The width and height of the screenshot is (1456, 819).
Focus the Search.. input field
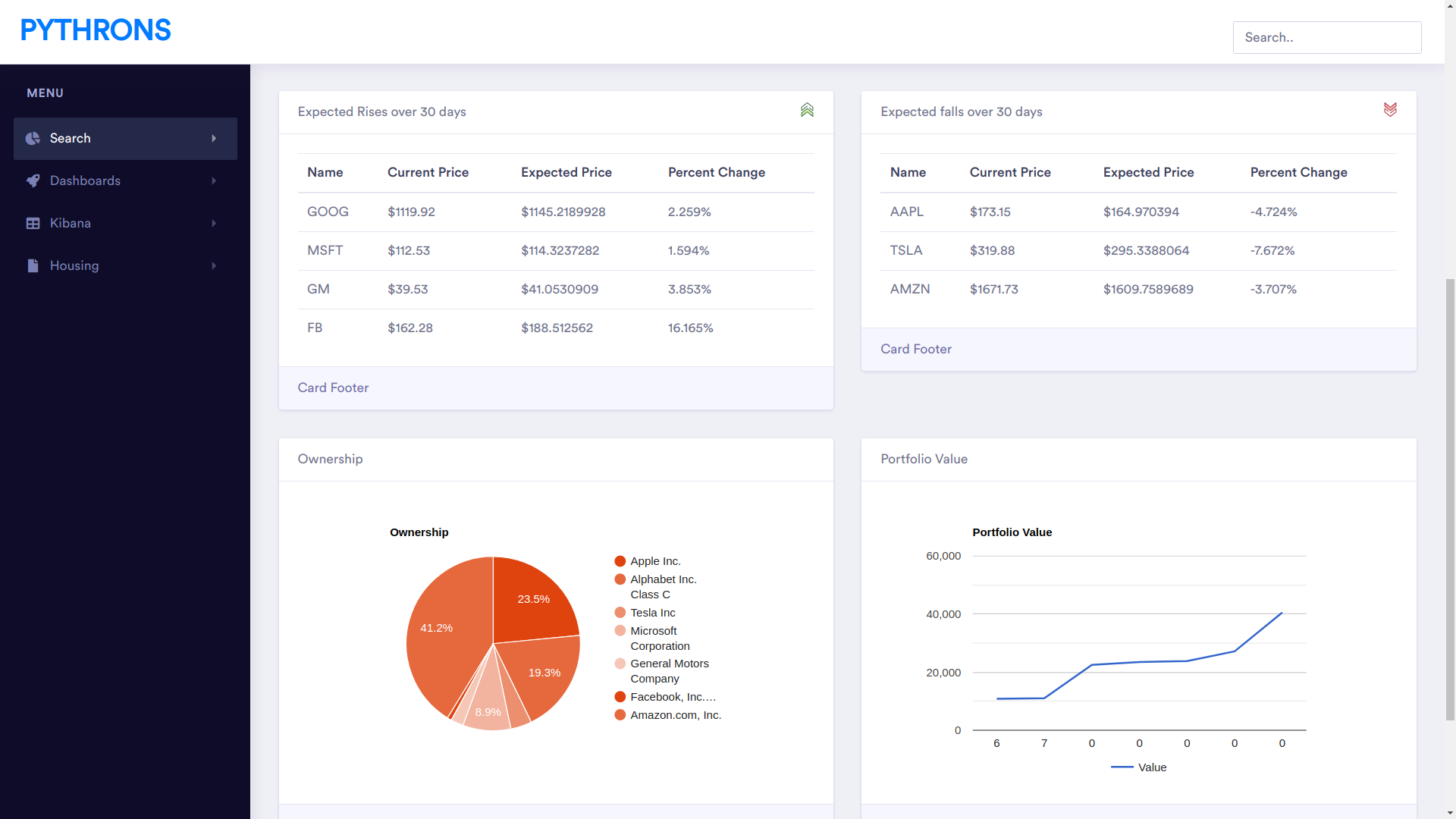1326,37
